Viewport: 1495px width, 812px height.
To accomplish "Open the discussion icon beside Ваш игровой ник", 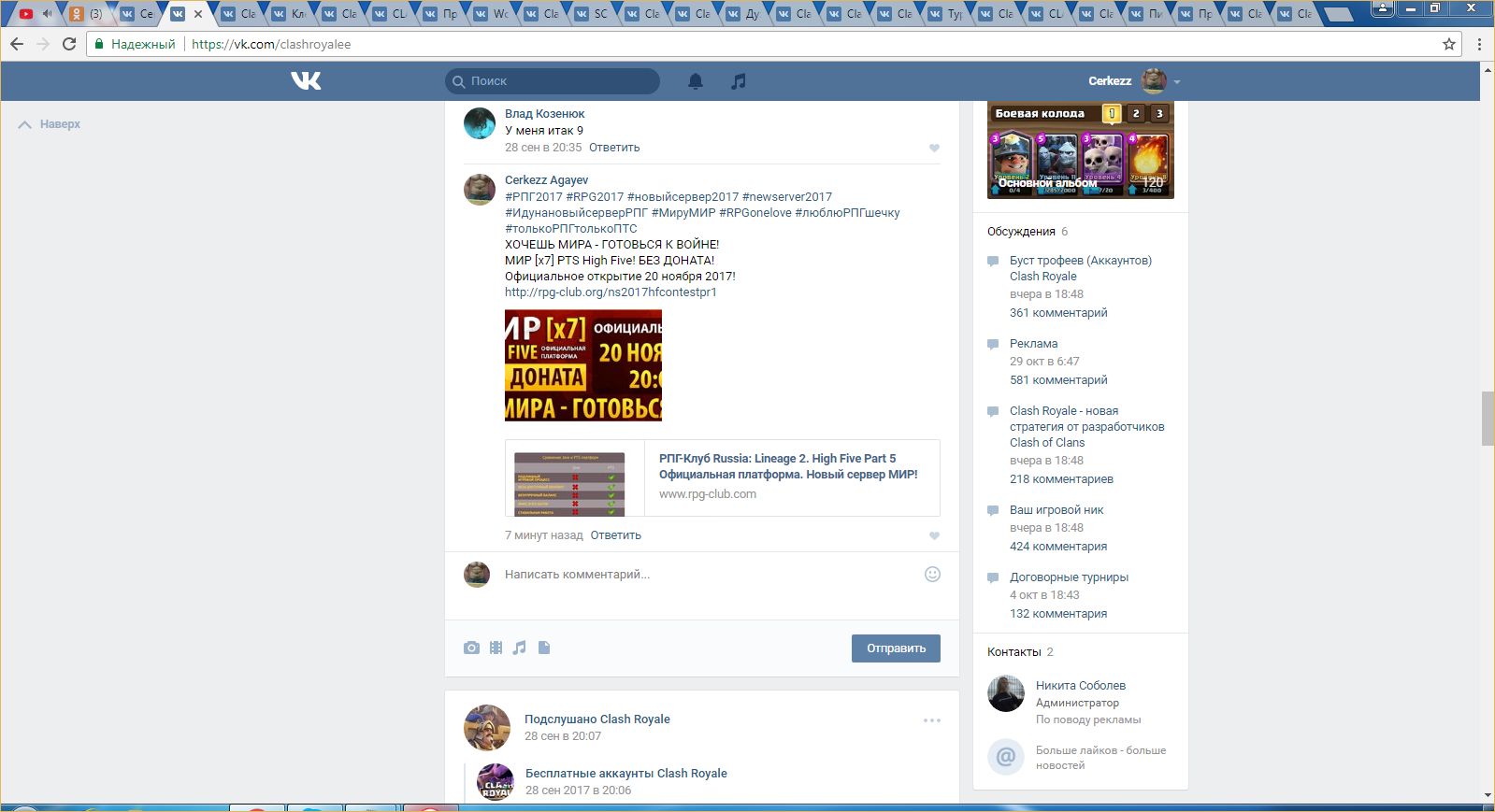I will click(x=993, y=510).
